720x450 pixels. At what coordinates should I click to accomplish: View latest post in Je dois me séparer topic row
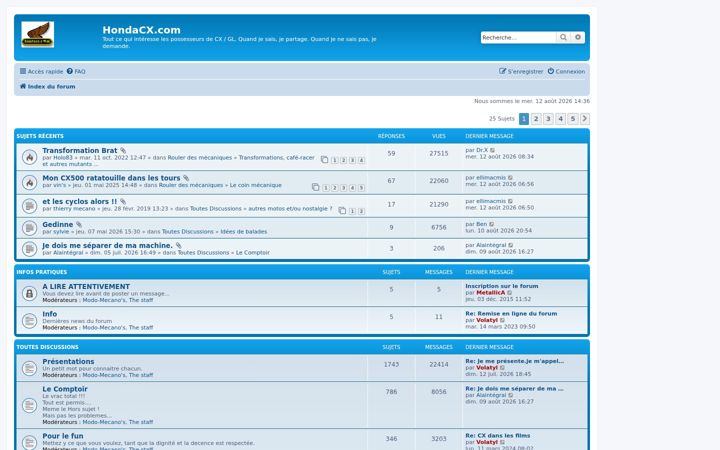tap(511, 246)
